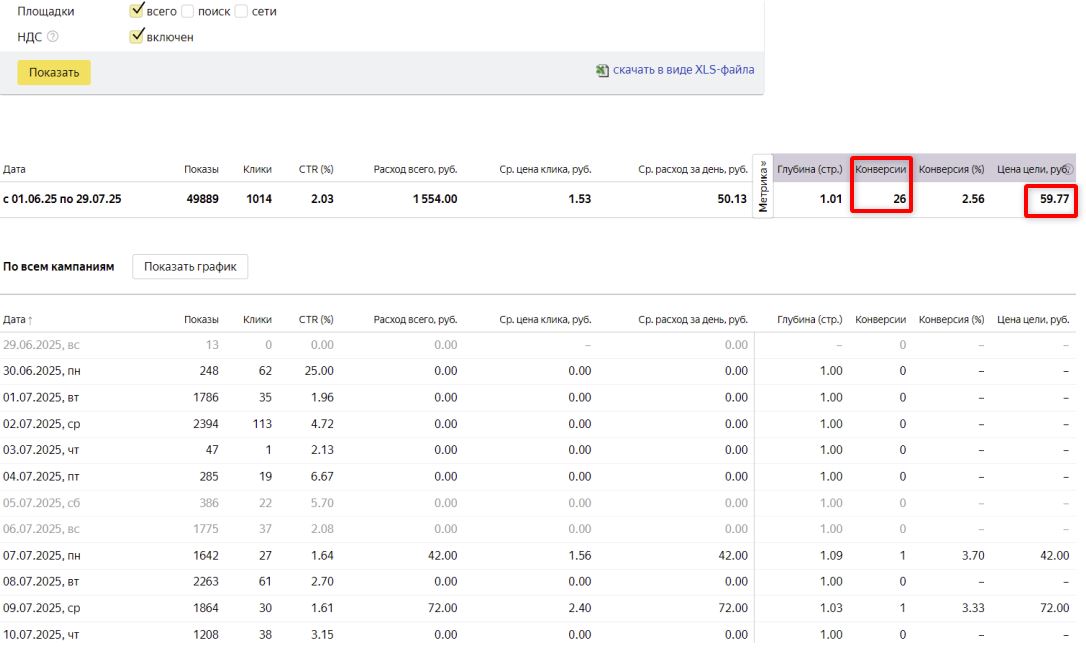Sort daily table by Конверсии column header
Screen dimensions: 1086x656
(880, 320)
